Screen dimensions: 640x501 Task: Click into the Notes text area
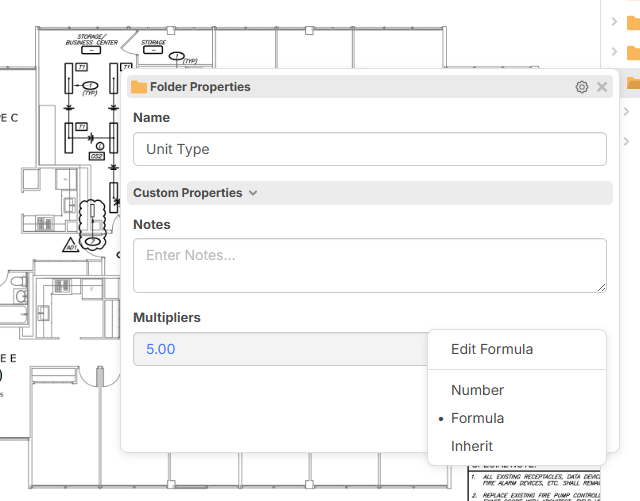coord(369,265)
